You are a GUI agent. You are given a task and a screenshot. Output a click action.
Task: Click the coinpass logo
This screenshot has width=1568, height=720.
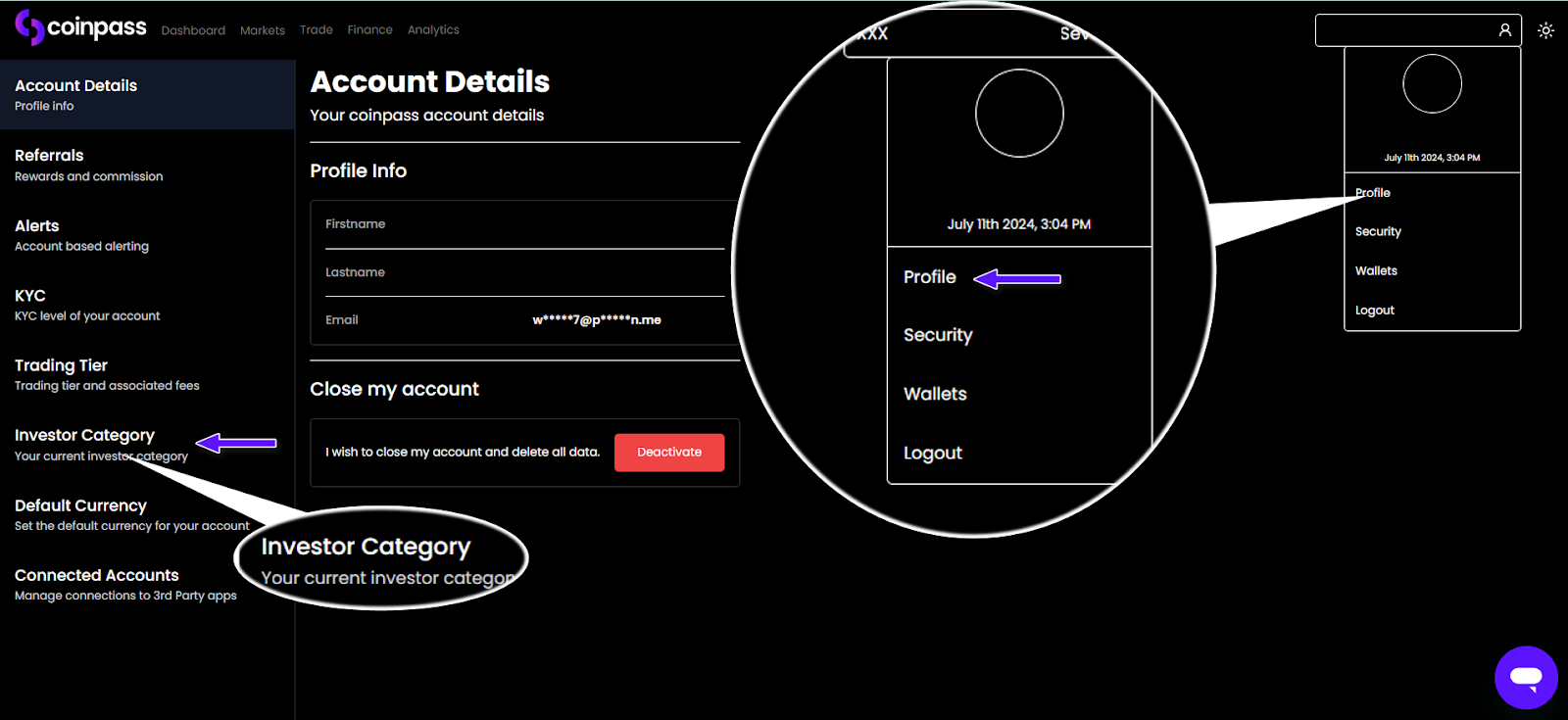coord(80,27)
